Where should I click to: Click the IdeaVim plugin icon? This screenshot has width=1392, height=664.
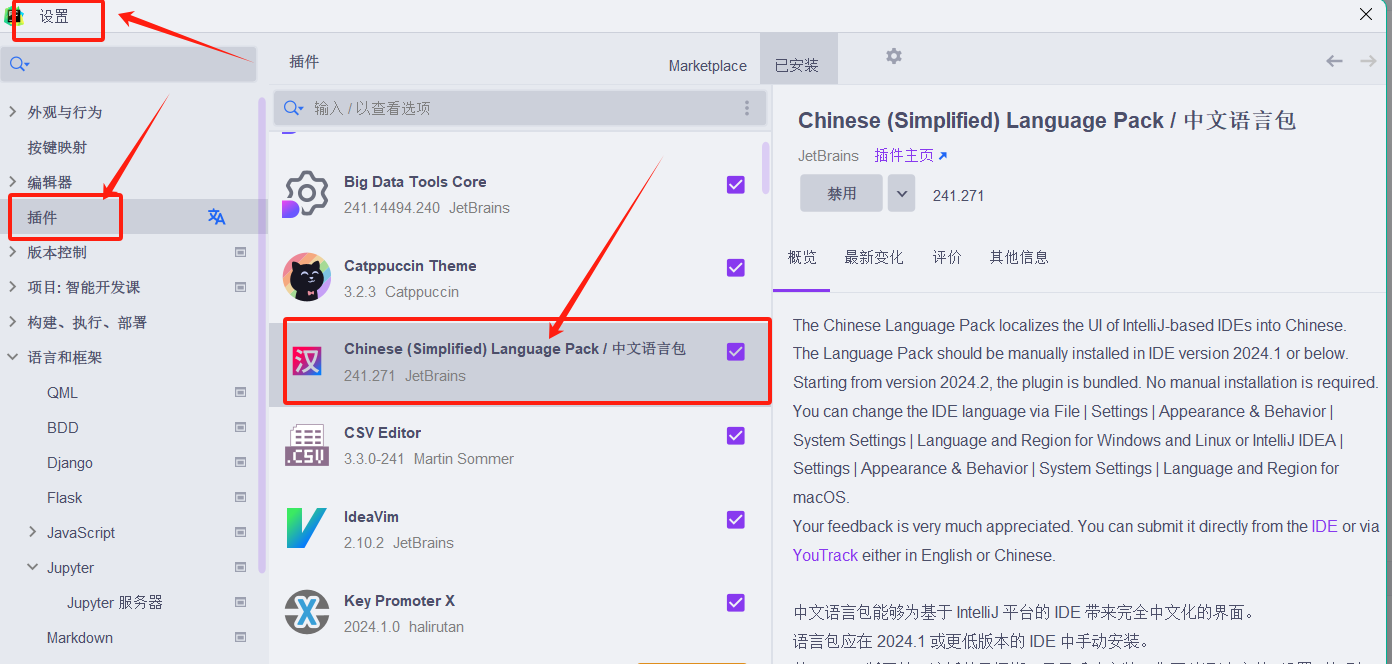point(306,528)
